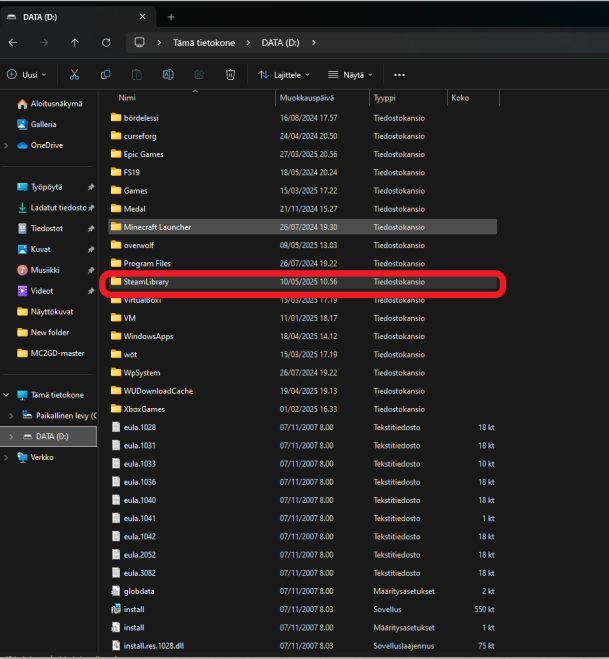Image resolution: width=609 pixels, height=659 pixels.
Task: Select the WUDownloadCache folder
Action: tap(303, 391)
